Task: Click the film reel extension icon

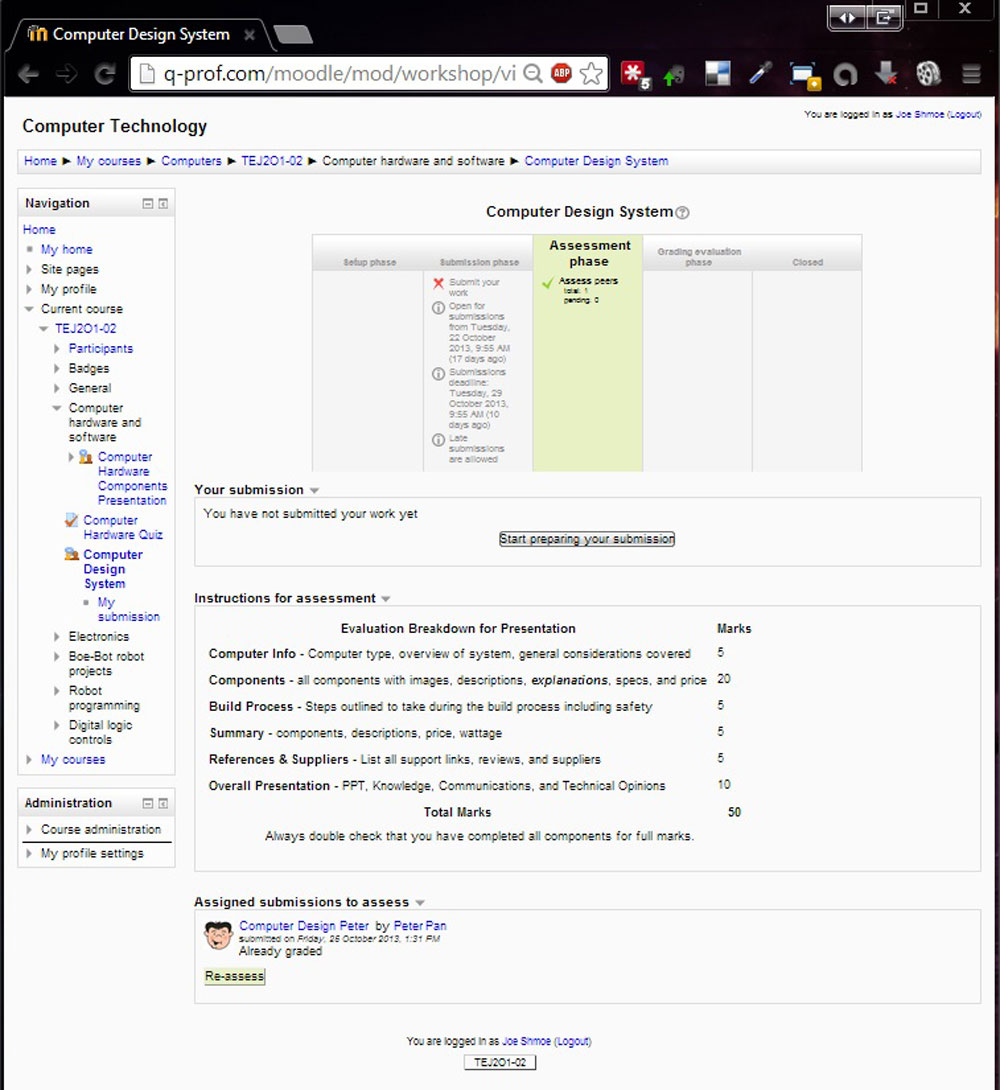Action: pos(928,73)
